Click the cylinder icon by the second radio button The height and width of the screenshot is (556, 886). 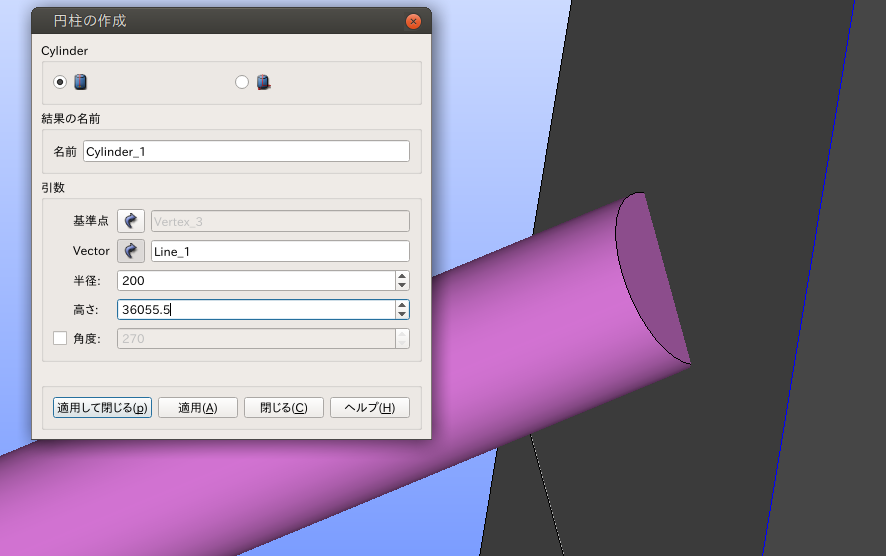(263, 82)
